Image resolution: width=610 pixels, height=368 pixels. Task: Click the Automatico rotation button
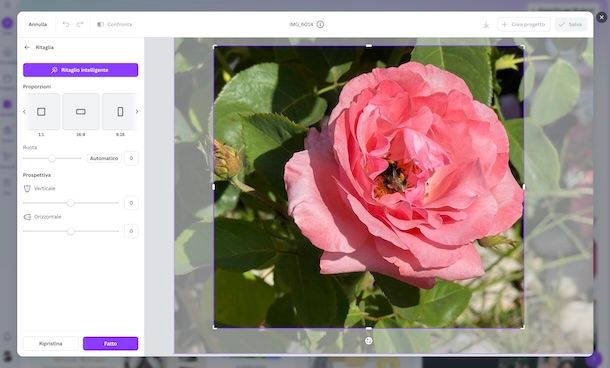104,158
